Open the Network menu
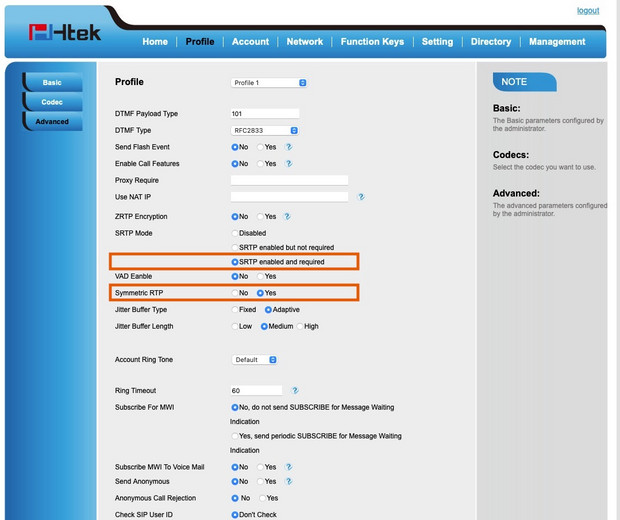 click(x=304, y=42)
